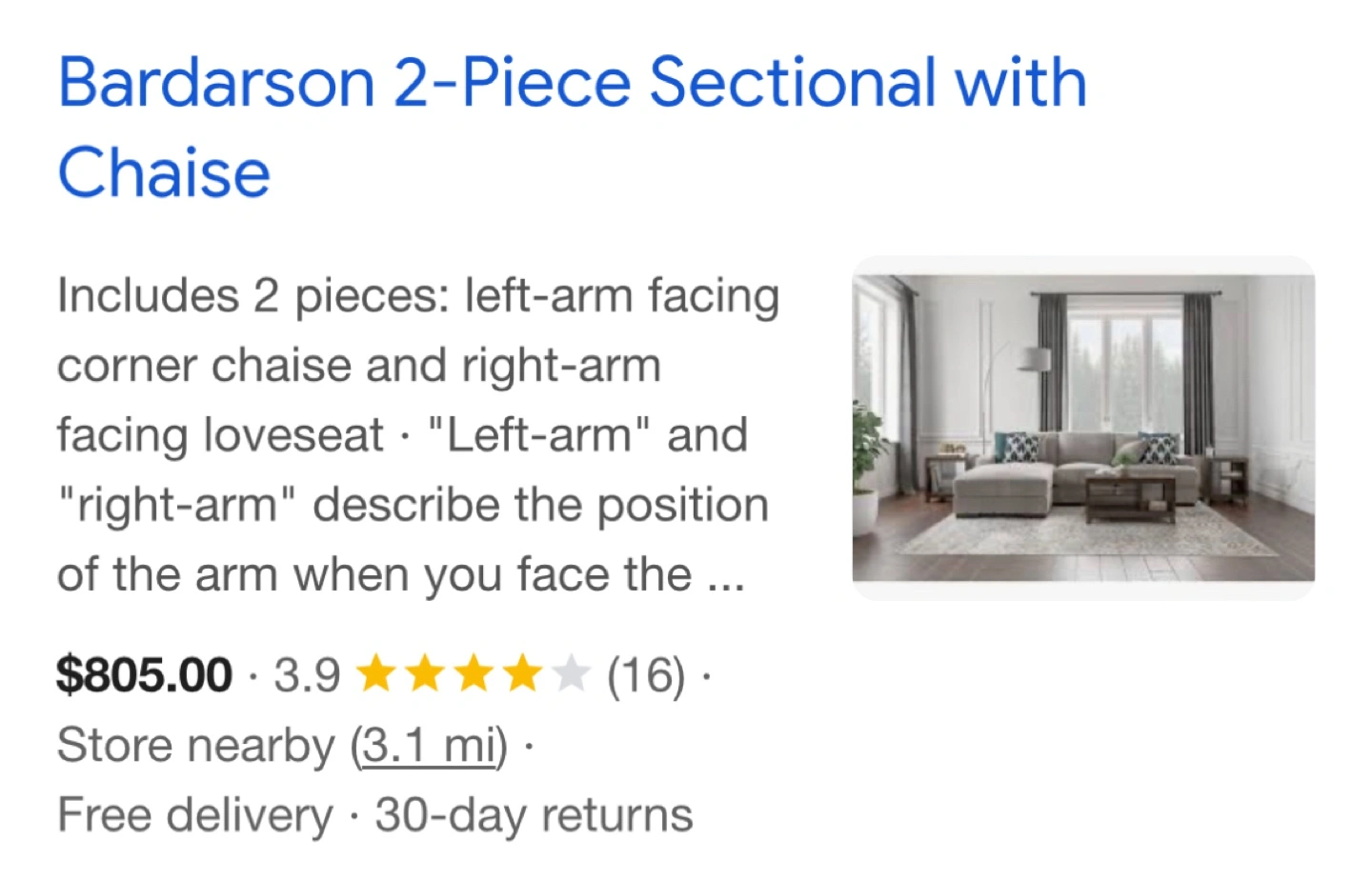Click the word Chaise in the title

(x=164, y=172)
